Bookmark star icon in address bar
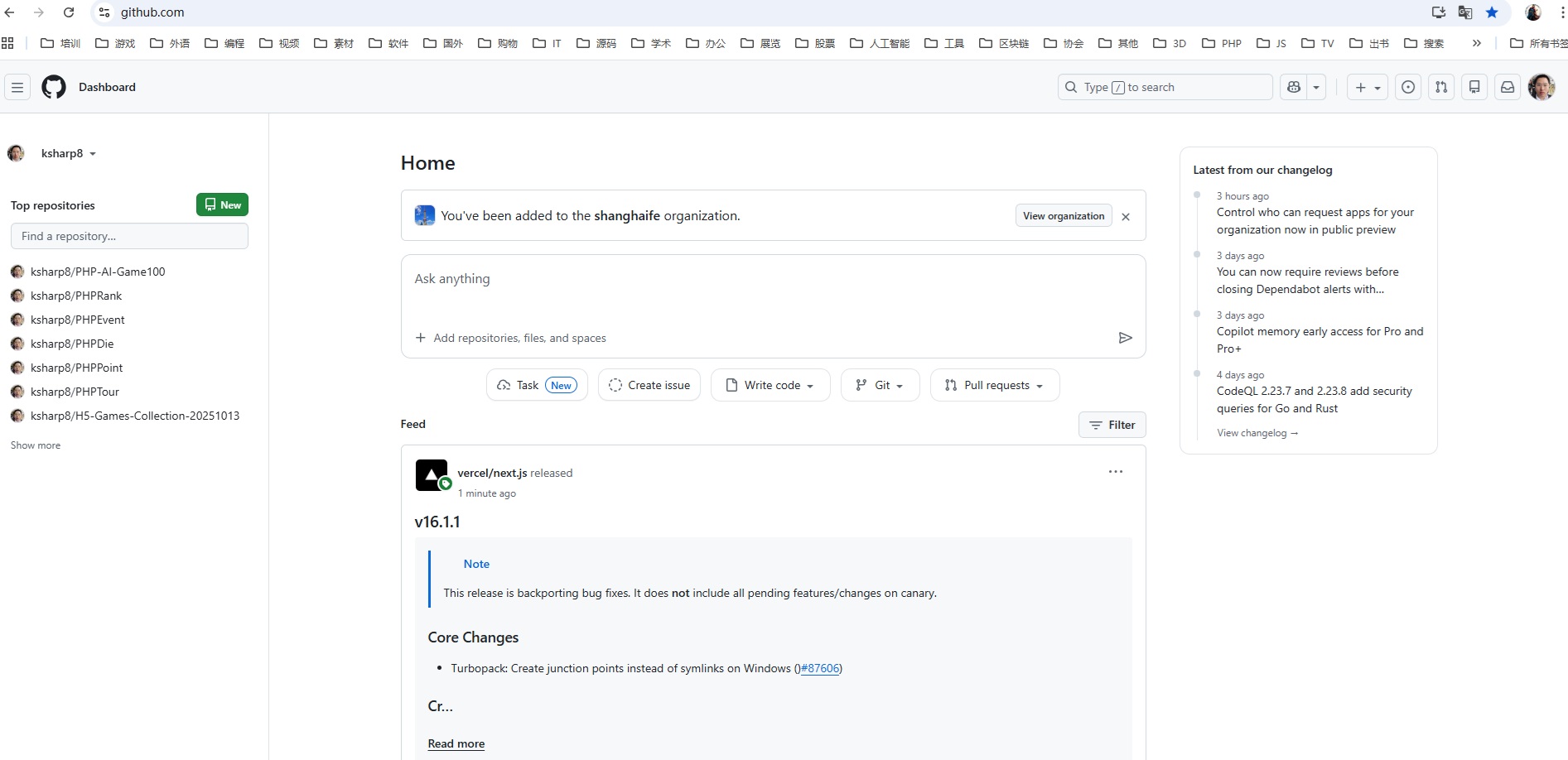Viewport: 1568px width, 760px height. [x=1492, y=12]
